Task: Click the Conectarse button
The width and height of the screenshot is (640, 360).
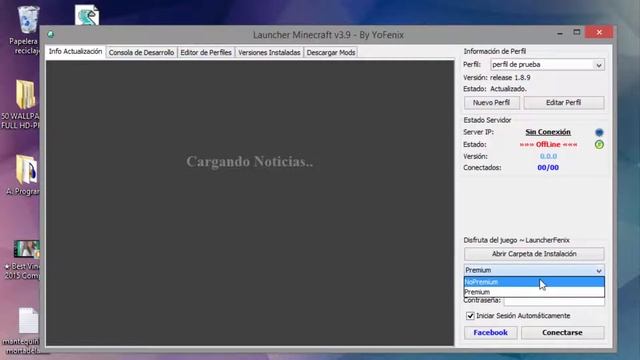Action: pyautogui.click(x=562, y=333)
